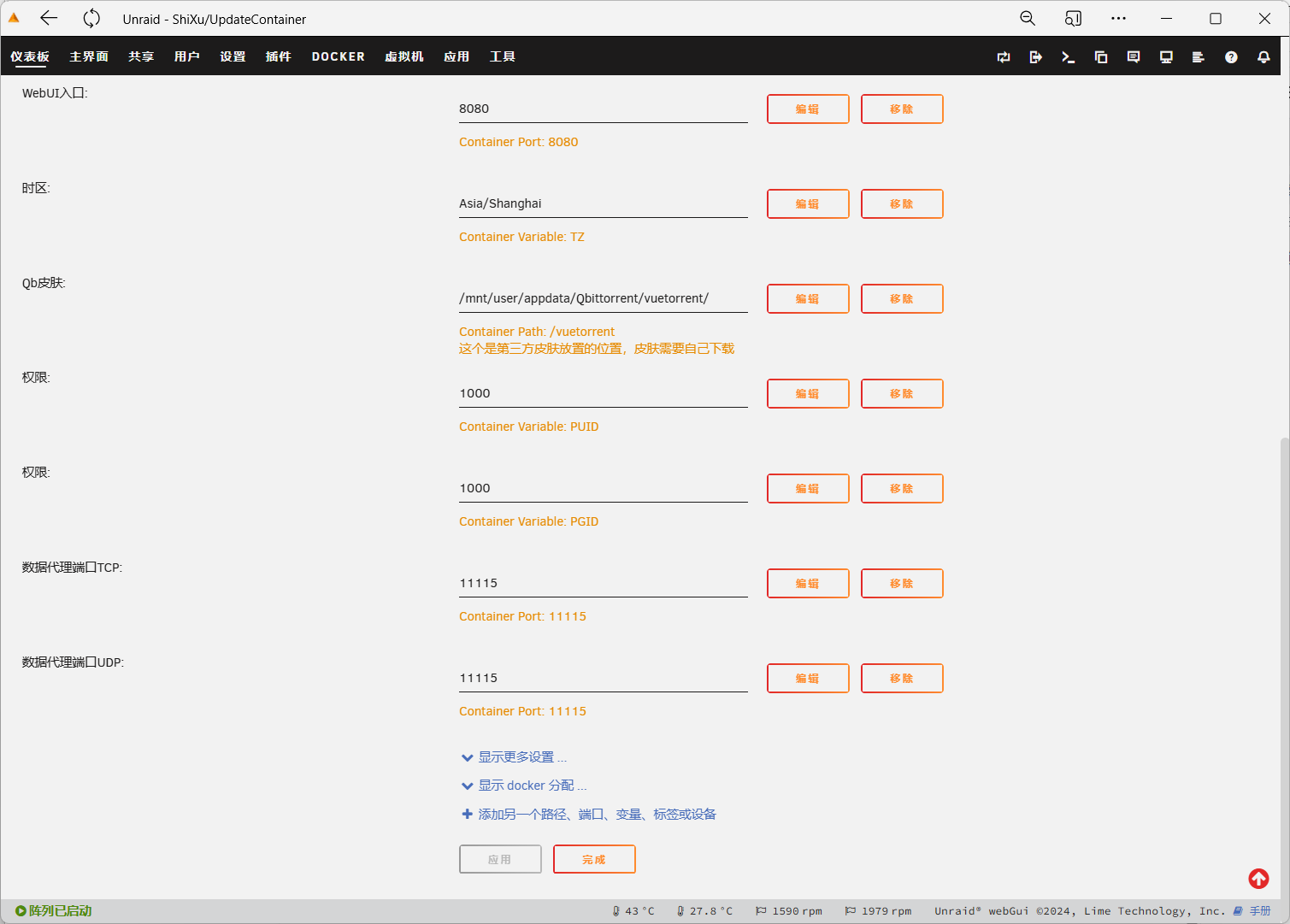
Task: Click the 完成 button
Action: [x=594, y=859]
